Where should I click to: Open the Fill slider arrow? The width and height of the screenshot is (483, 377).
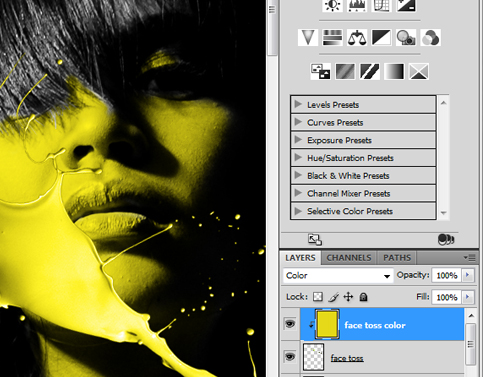tap(468, 297)
